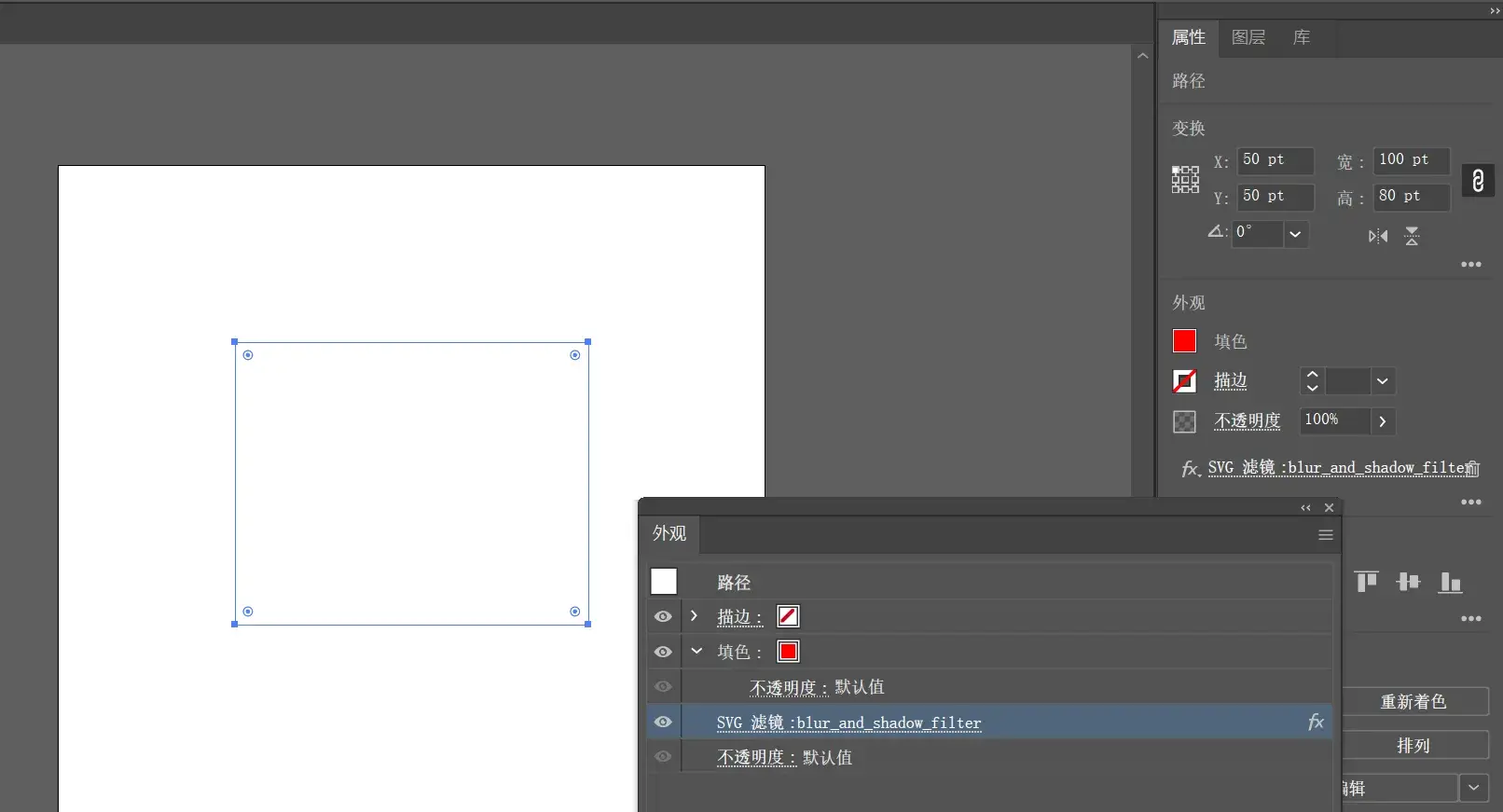Toggle visibility of the fill 不透明度 row

point(663,687)
